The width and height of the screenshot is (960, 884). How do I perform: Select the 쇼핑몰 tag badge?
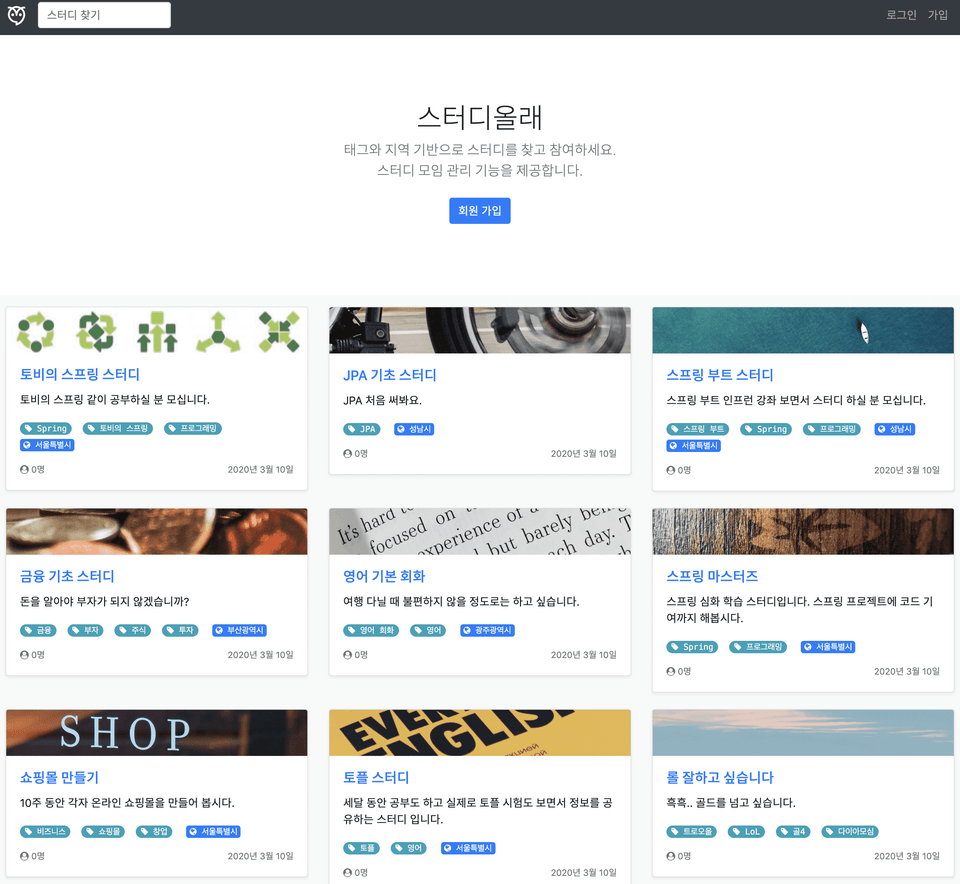pyautogui.click(x=103, y=831)
